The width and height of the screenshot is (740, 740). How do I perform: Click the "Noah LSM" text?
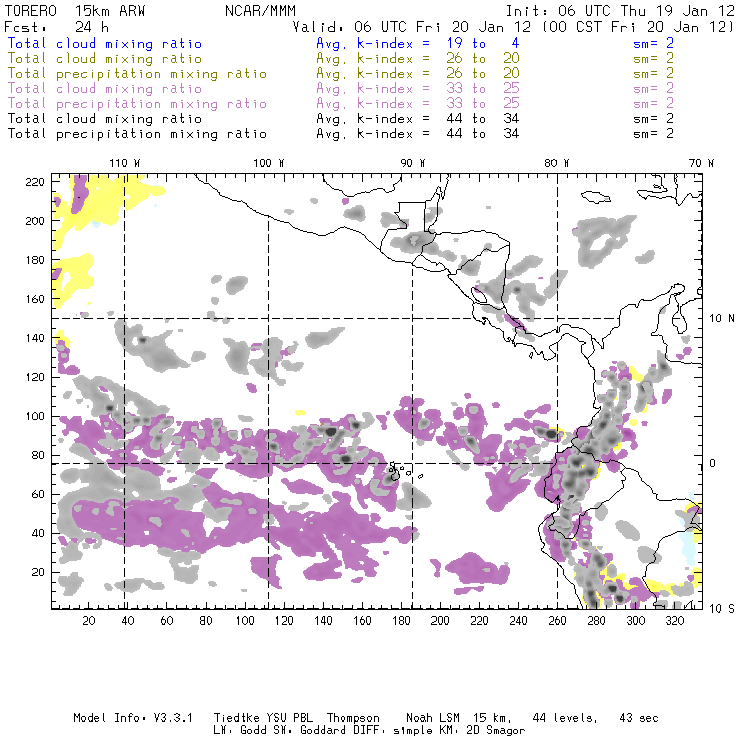coord(433,718)
